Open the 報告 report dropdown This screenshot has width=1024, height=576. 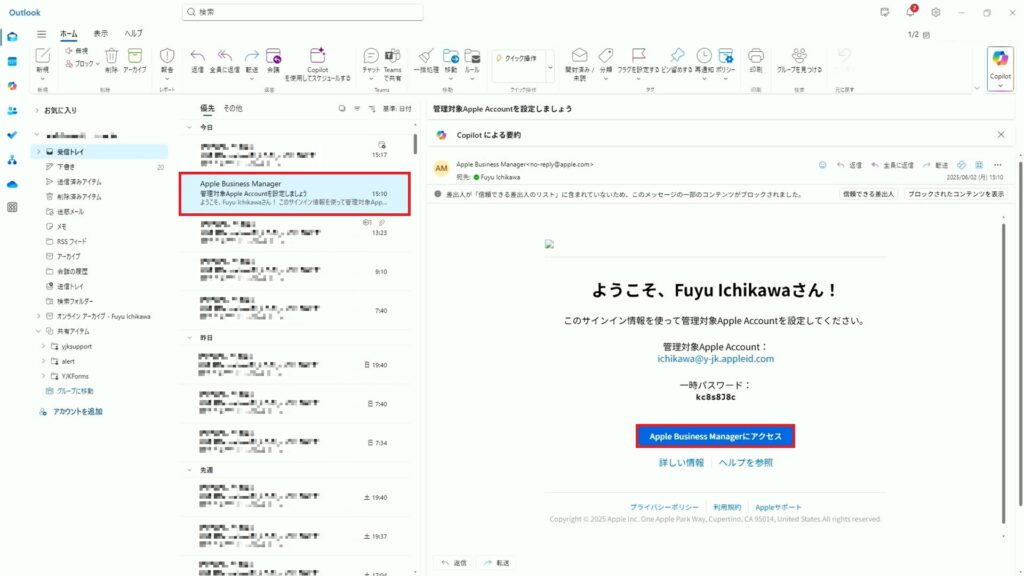tap(167, 79)
